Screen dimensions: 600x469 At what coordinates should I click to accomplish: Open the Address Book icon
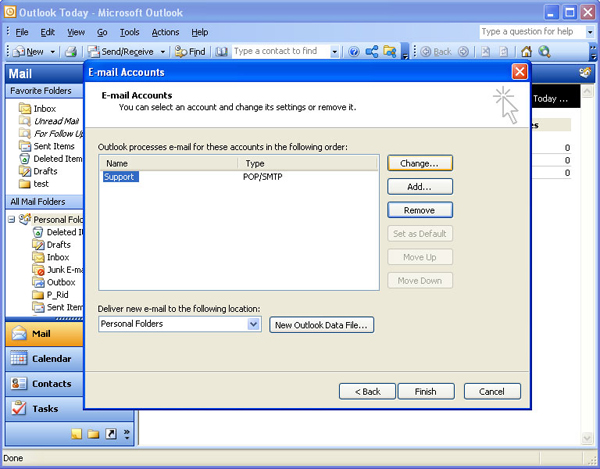(221, 52)
